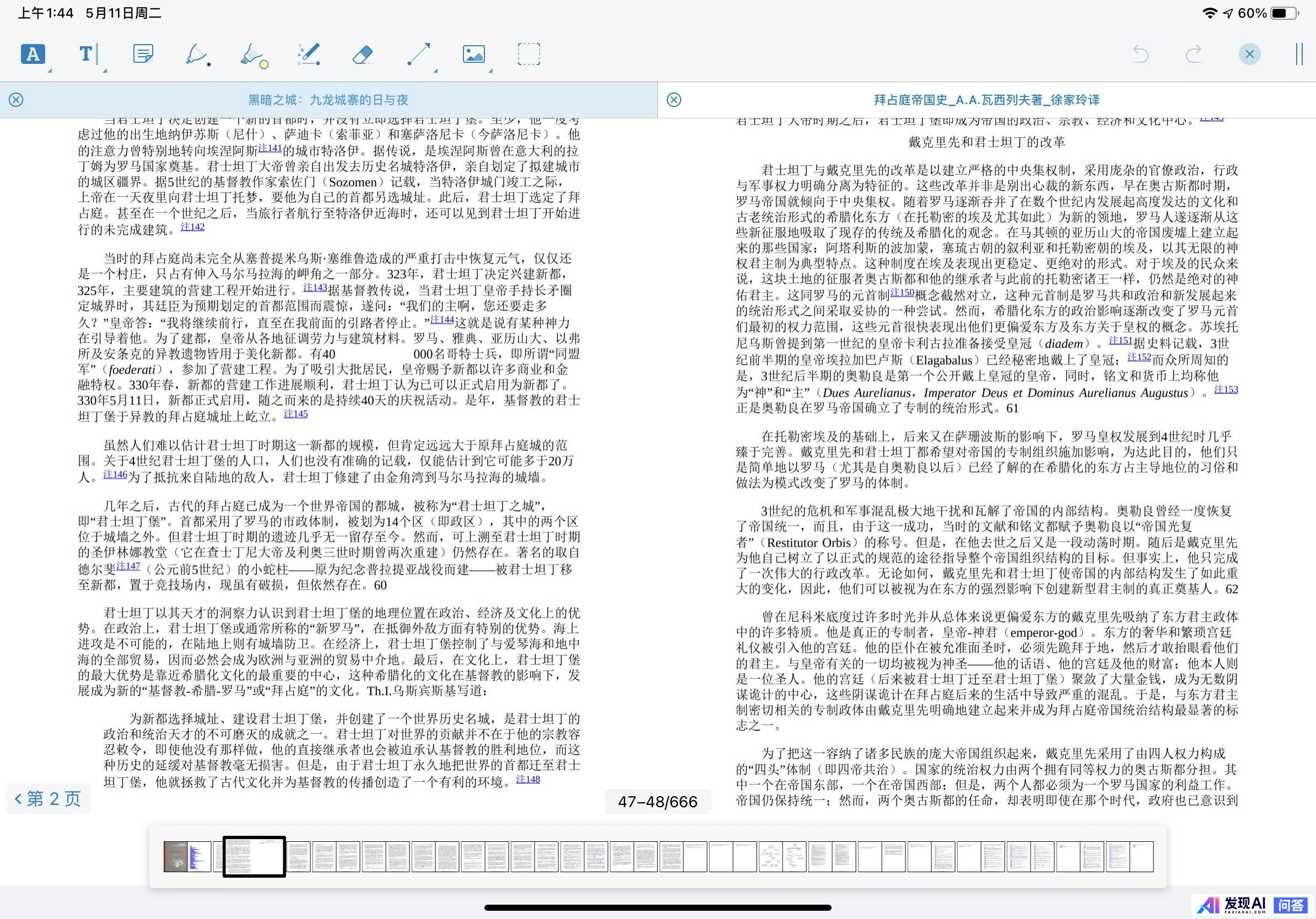Open footnote link 注141
1316x919 pixels.
[269, 148]
